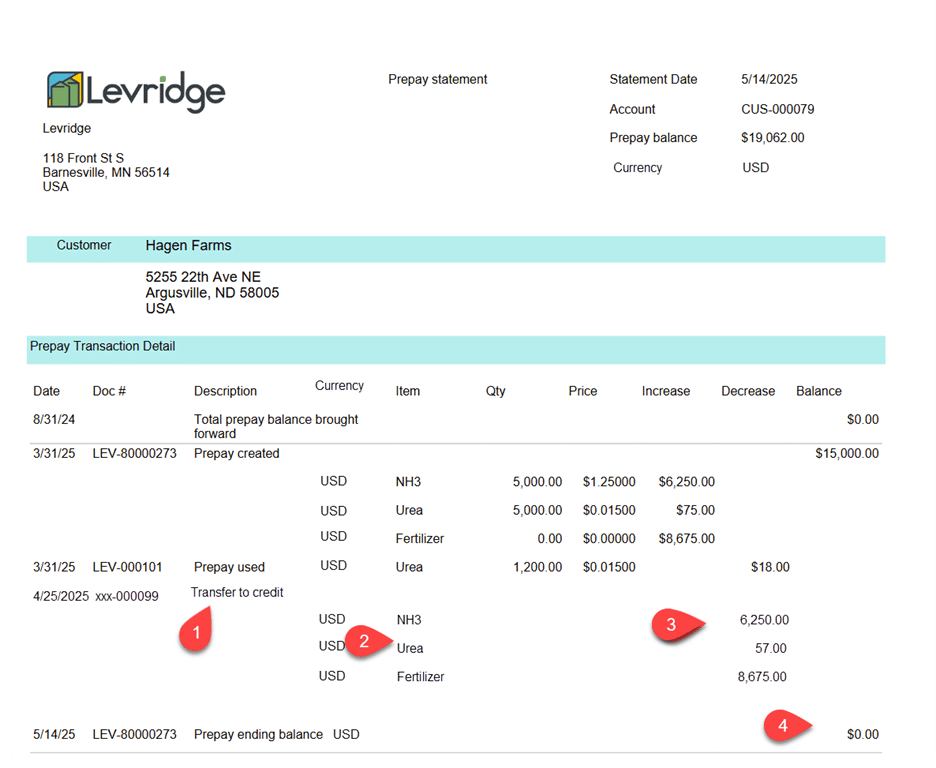Sort by the Balance column header

(818, 391)
